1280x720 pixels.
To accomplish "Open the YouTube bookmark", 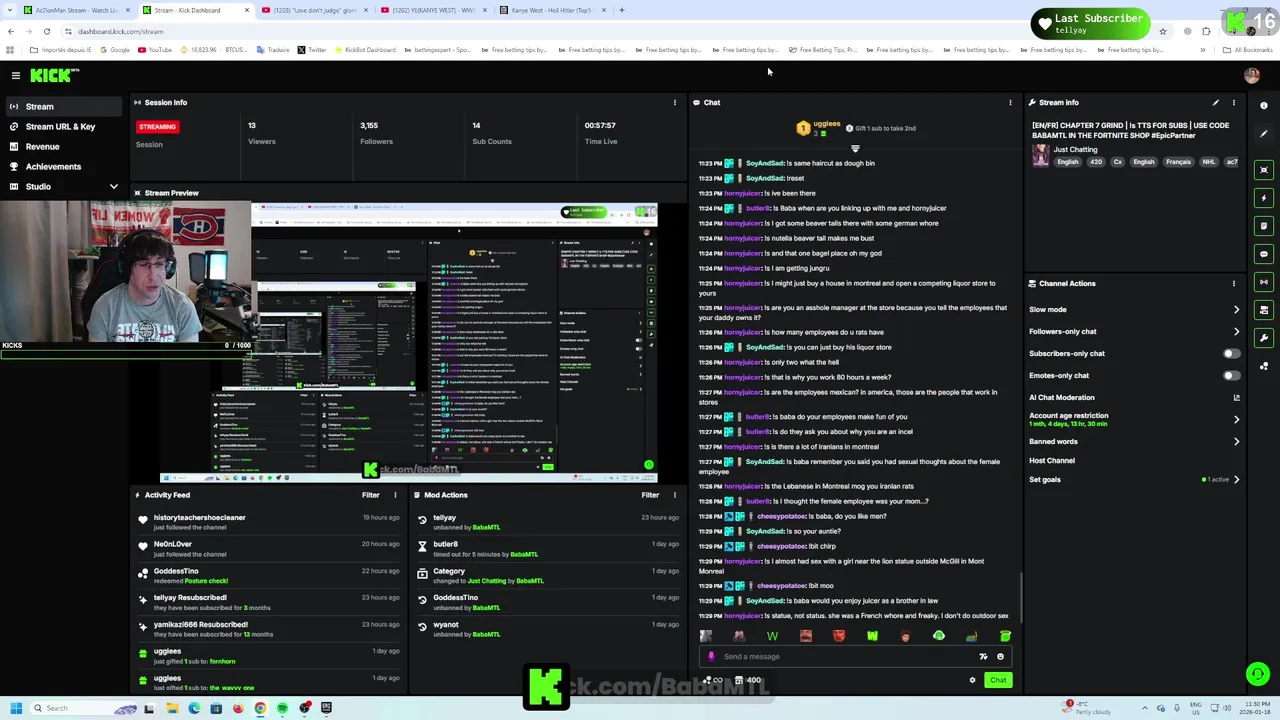I will point(154,50).
